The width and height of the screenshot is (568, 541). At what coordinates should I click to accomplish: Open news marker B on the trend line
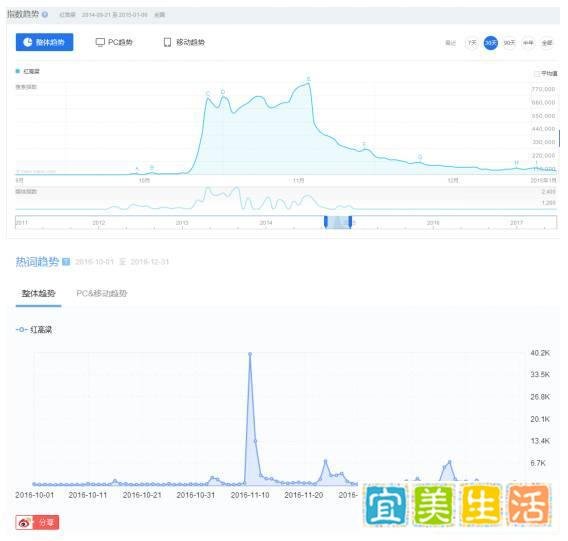[x=152, y=167]
